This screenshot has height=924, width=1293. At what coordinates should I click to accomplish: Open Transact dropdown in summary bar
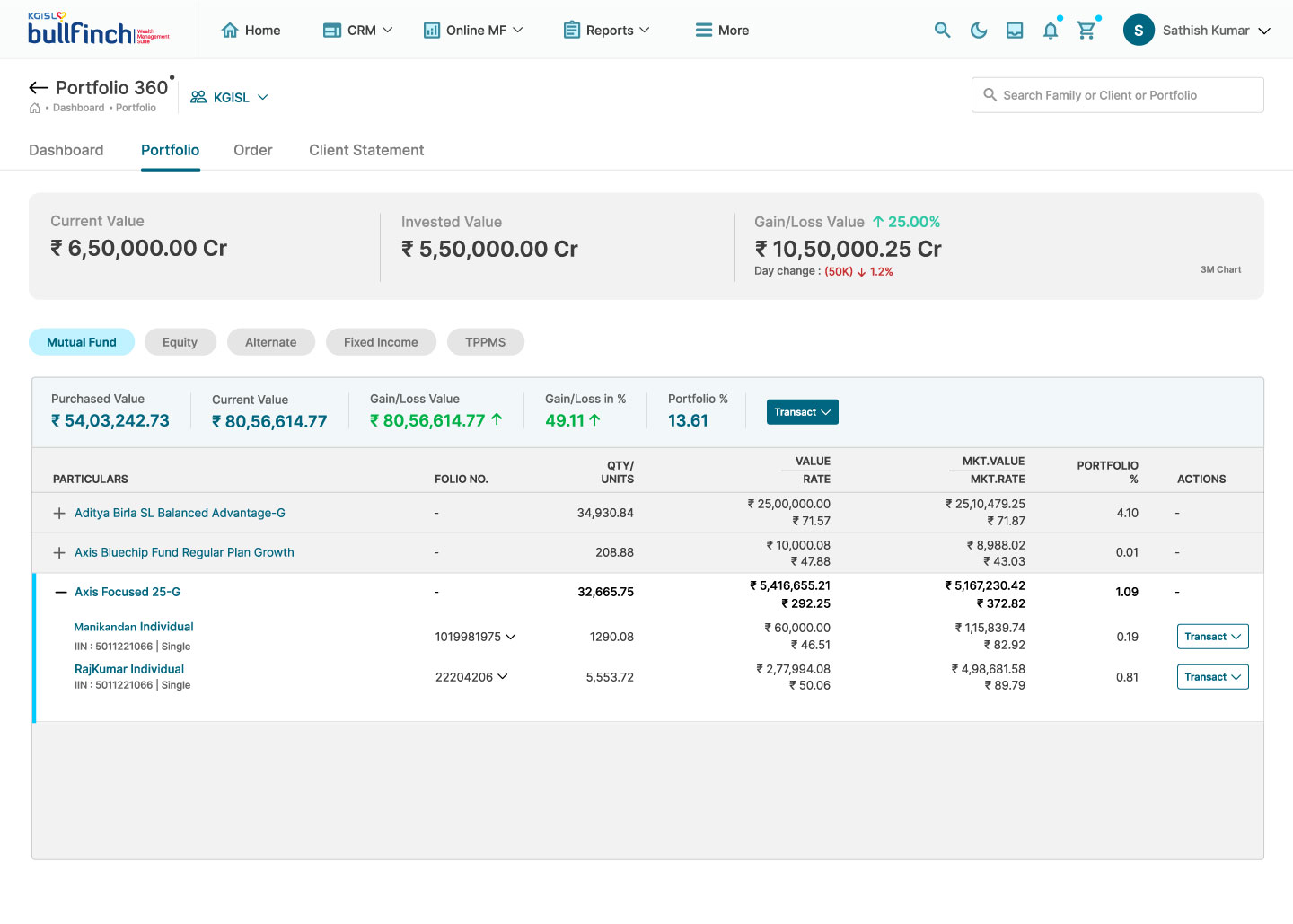tap(803, 412)
